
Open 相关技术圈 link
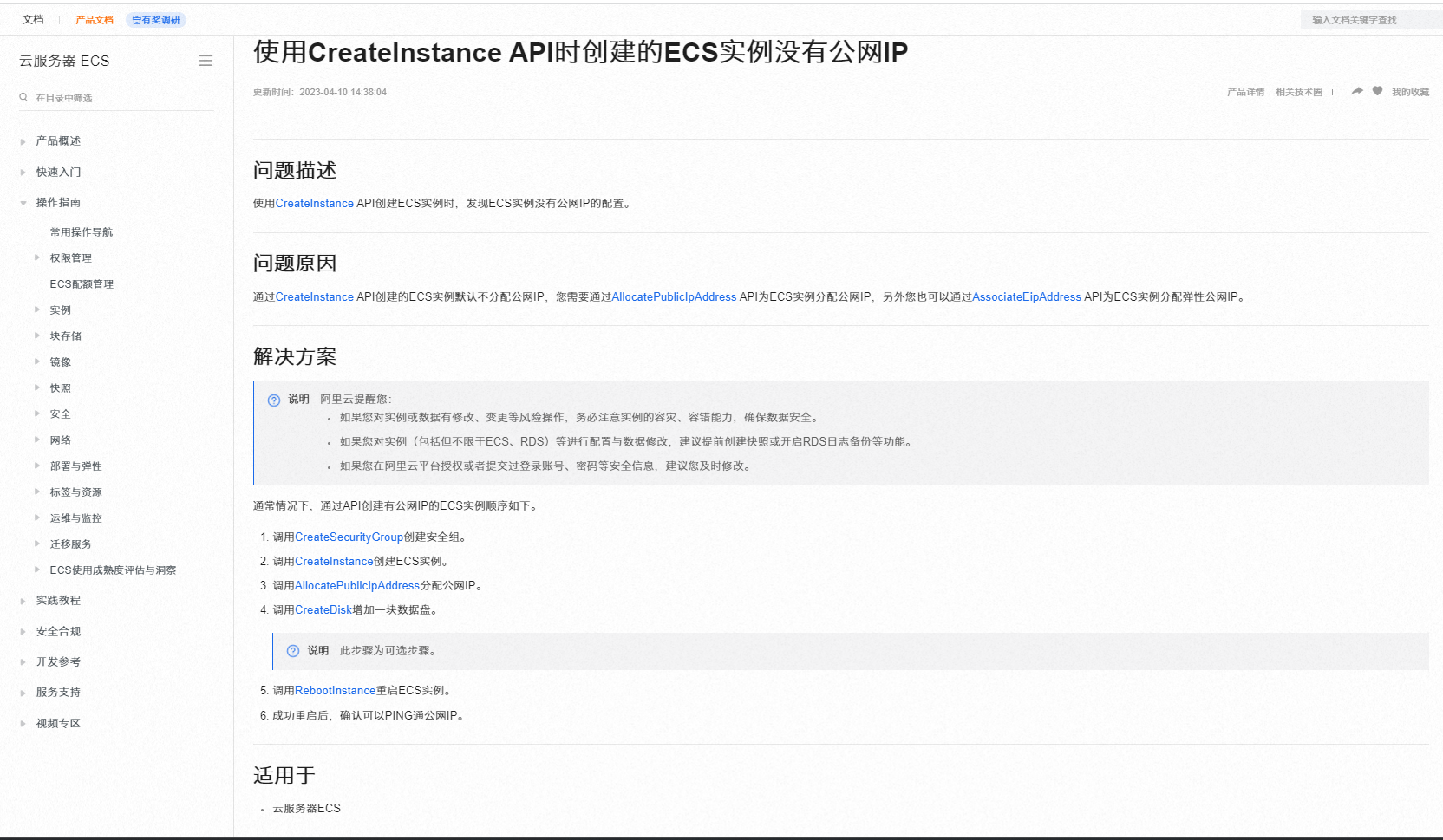pos(1299,92)
